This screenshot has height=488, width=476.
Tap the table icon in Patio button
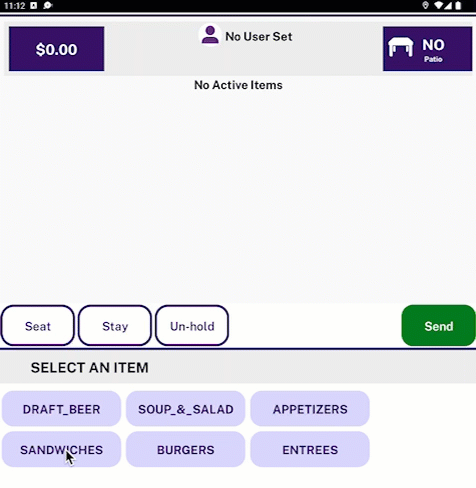(400, 47)
